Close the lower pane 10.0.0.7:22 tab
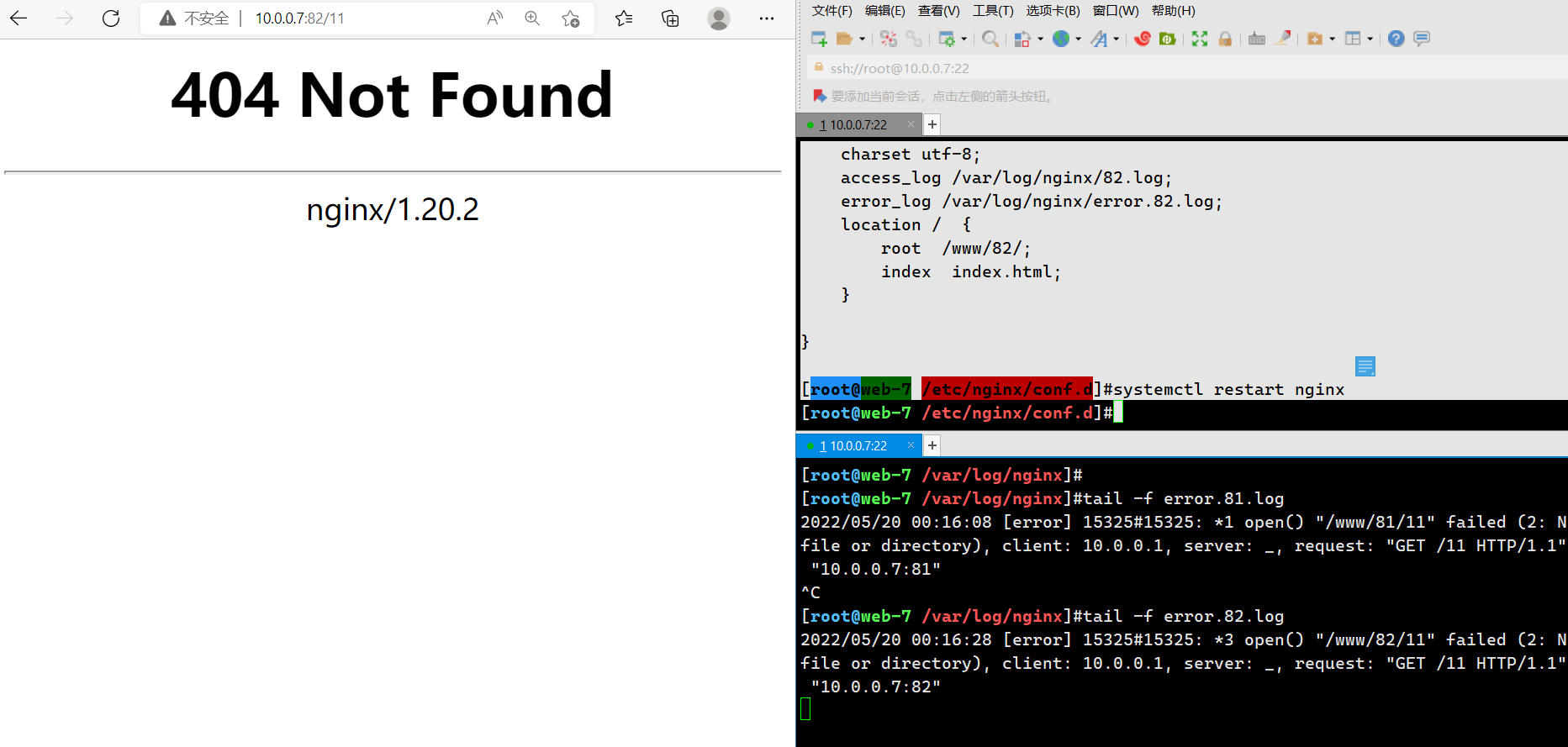The width and height of the screenshot is (1568, 747). tap(911, 445)
